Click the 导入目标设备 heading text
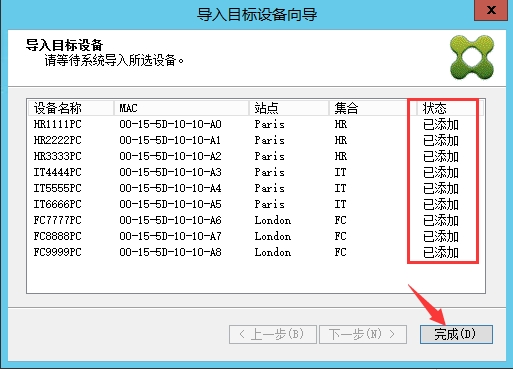 pos(64,45)
